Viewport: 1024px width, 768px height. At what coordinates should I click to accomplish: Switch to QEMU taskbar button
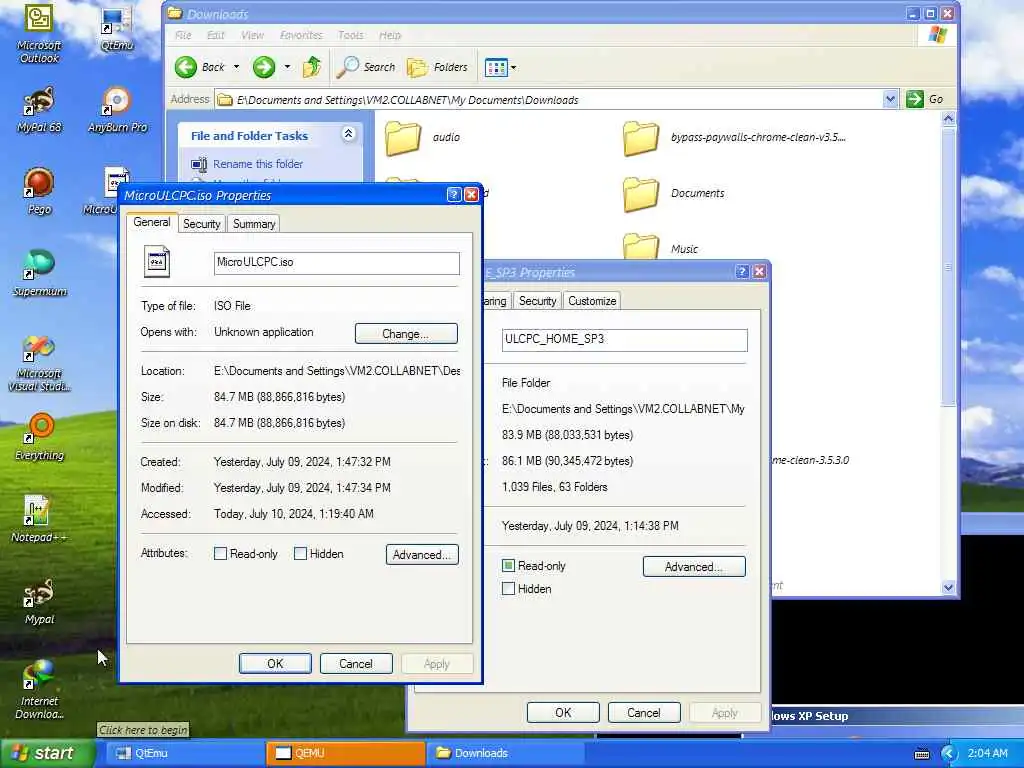click(346, 753)
